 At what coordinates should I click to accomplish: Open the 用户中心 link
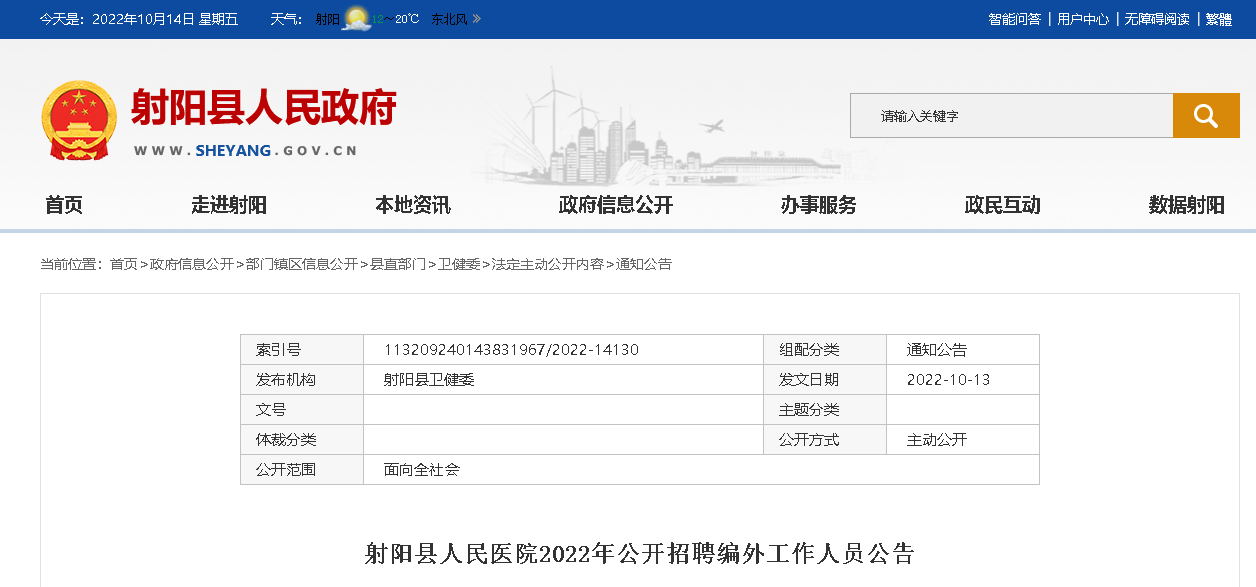click(x=1083, y=19)
